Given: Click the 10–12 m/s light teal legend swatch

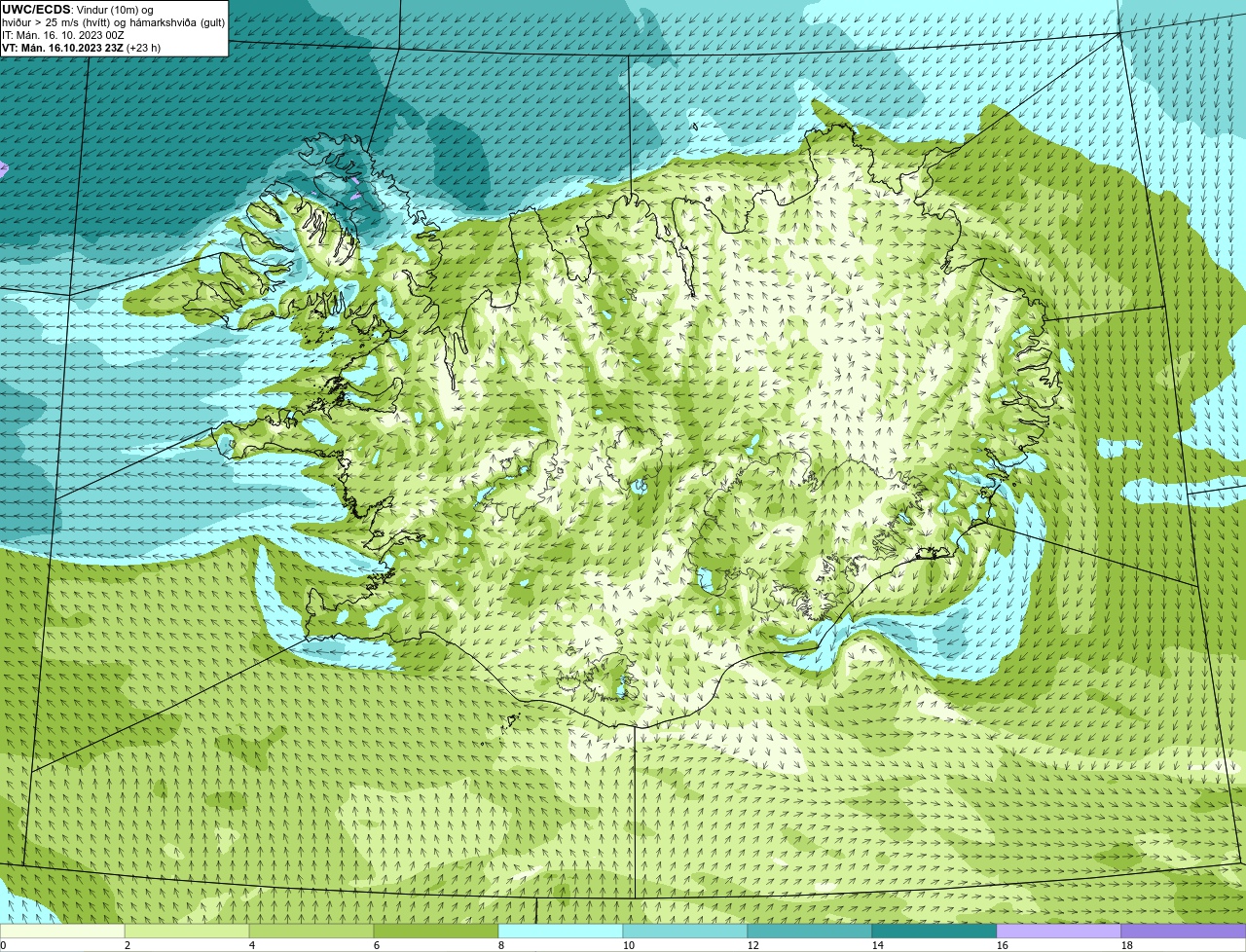Looking at the screenshot, I should pyautogui.click(x=685, y=931).
